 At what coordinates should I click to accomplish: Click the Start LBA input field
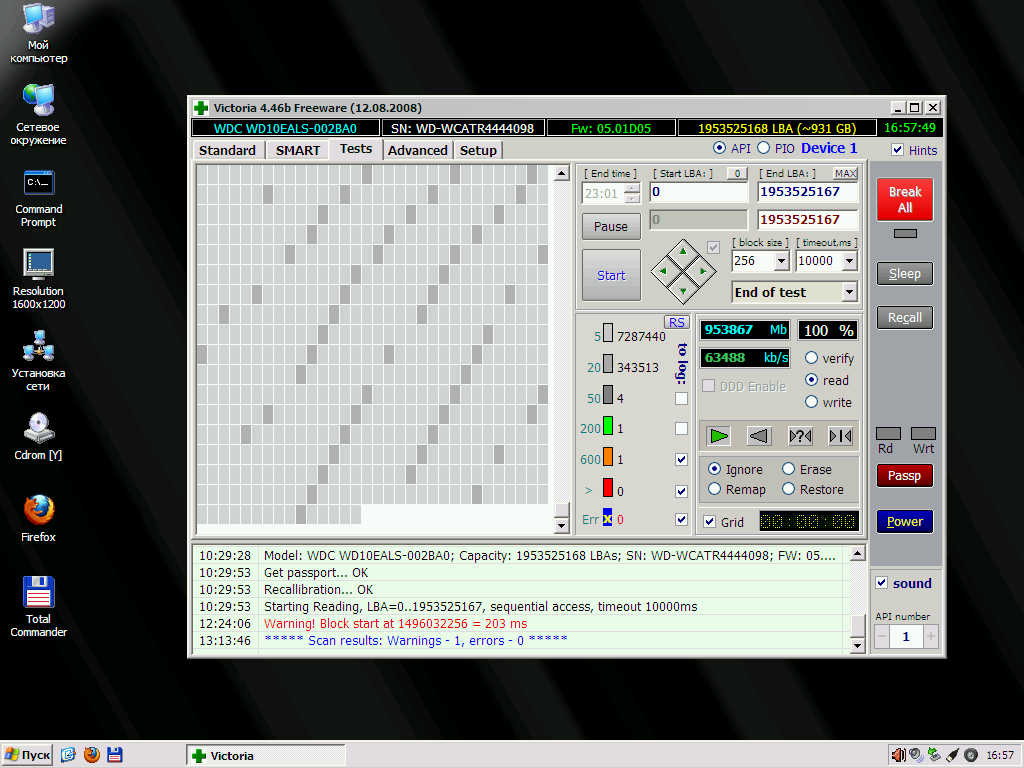(x=698, y=192)
